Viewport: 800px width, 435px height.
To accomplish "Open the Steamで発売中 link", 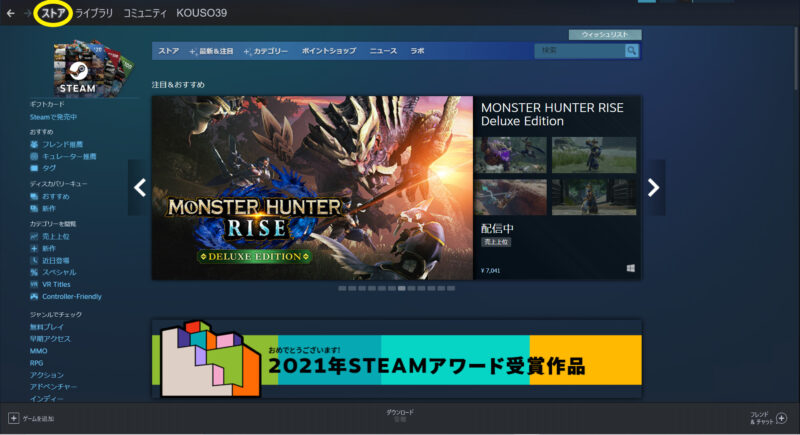I will click(53, 117).
